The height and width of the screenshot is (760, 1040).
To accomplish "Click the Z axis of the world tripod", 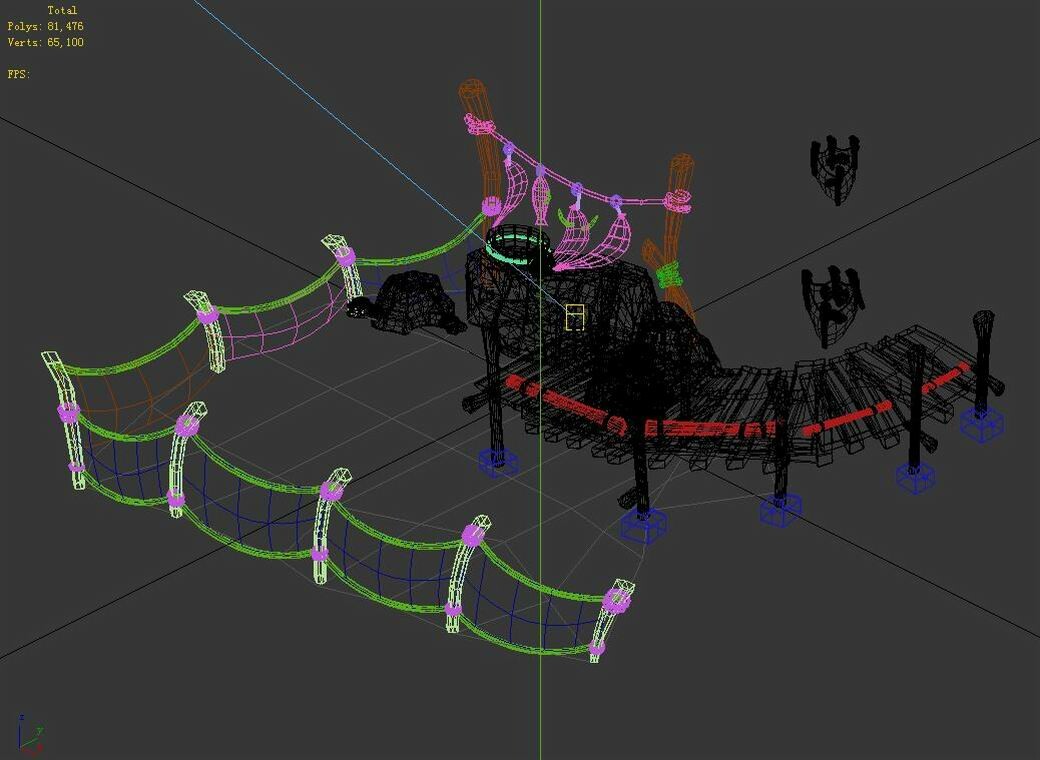I will coord(22,728).
